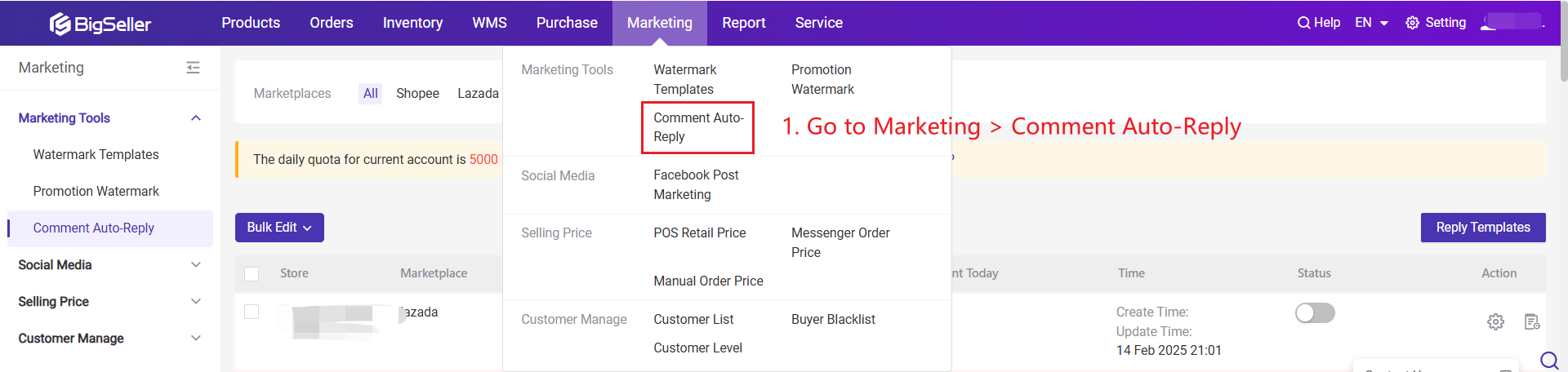Open the Marketing menu
1568x372 pixels.
point(660,23)
